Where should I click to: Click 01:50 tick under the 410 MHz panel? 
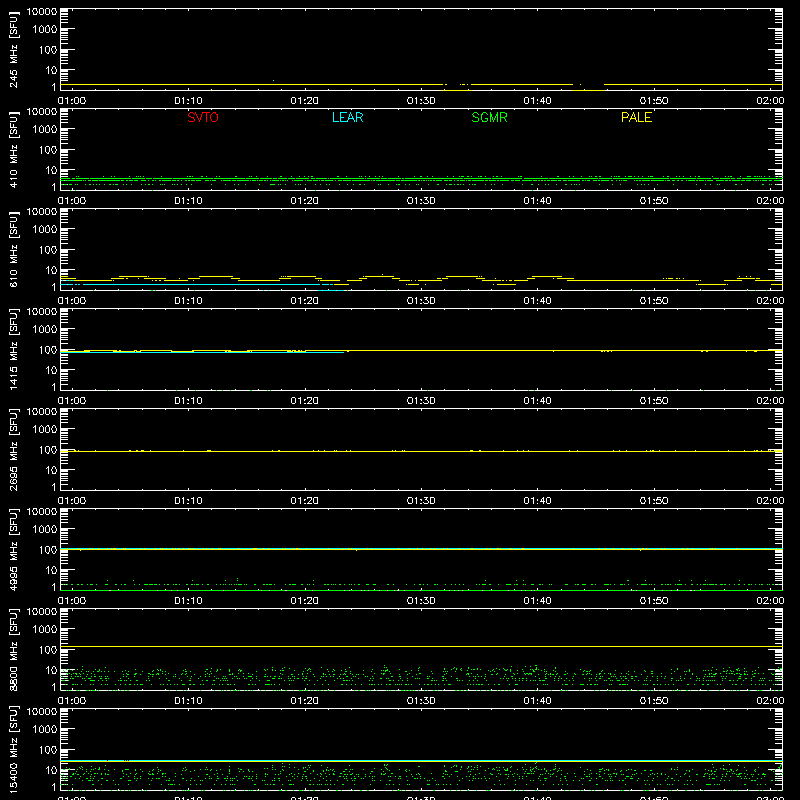(x=654, y=201)
